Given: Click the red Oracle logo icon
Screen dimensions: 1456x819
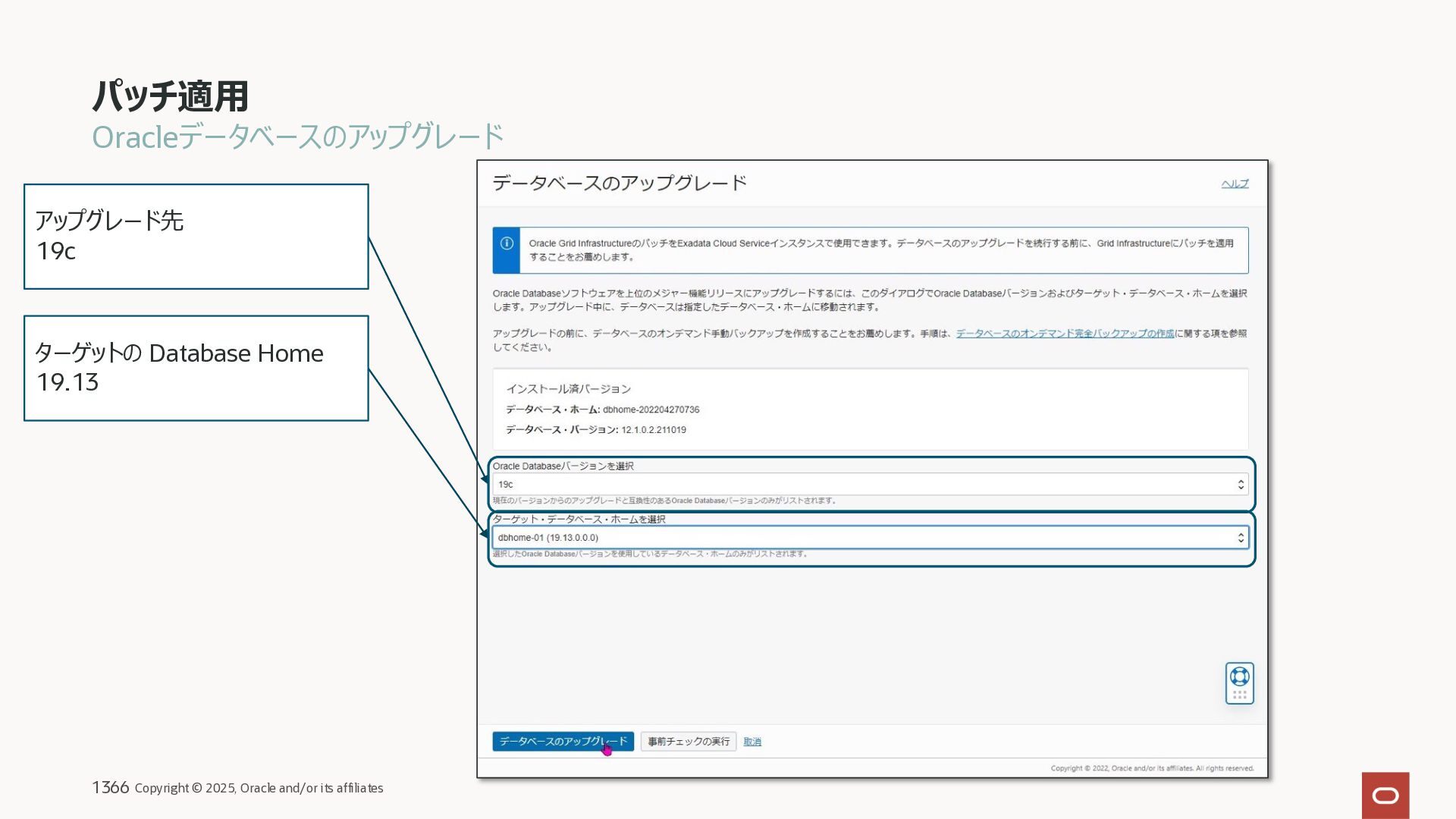Looking at the screenshot, I should click(1385, 795).
